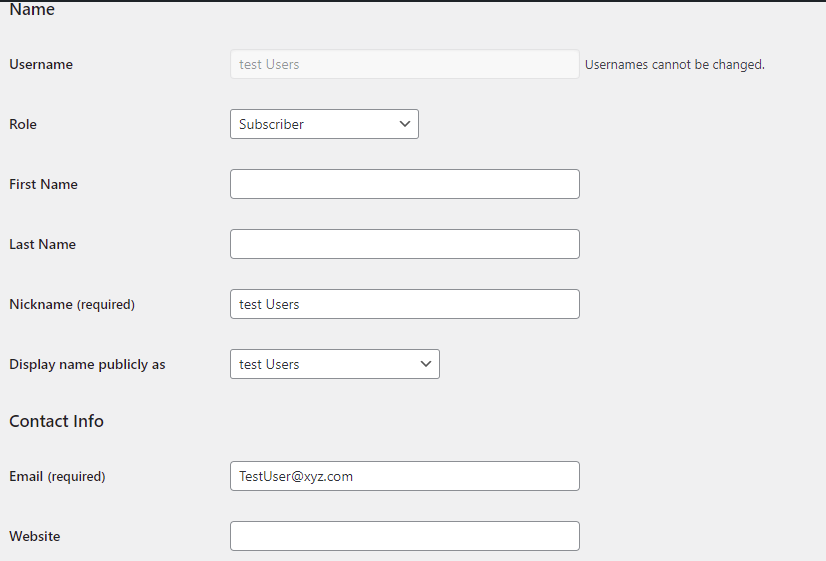Click the bold Username label
The image size is (826, 561).
pyautogui.click(x=41, y=64)
